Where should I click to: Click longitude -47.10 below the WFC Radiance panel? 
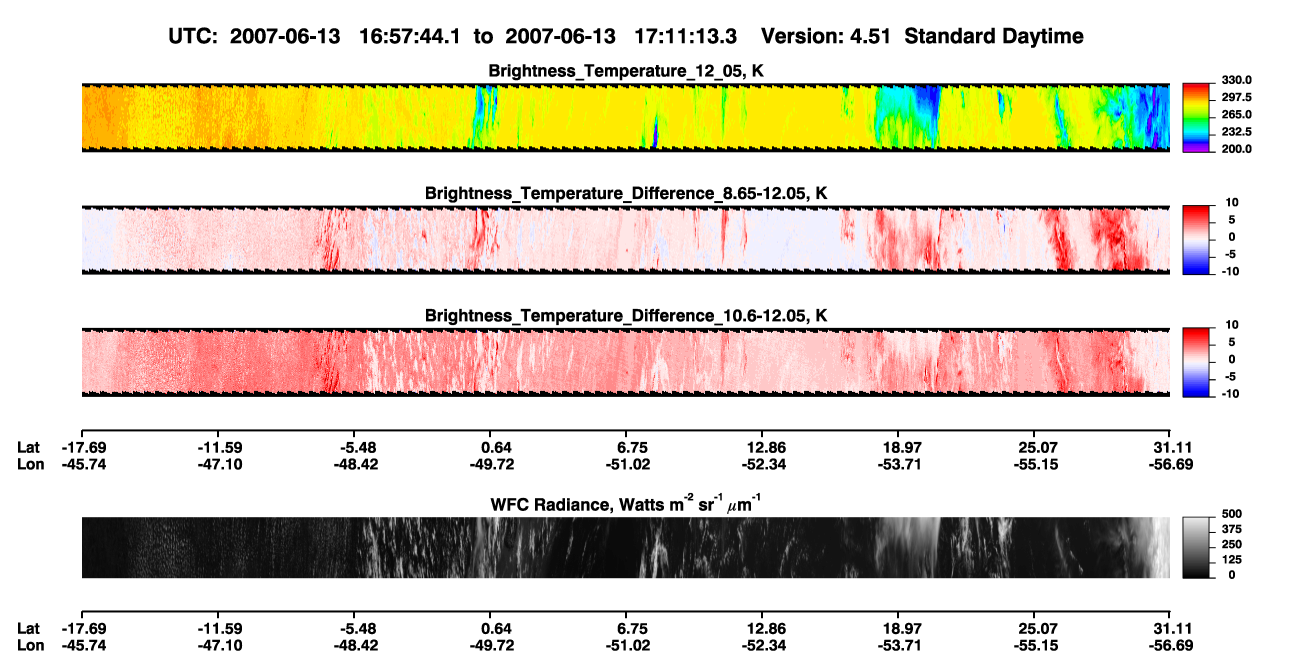click(220, 645)
